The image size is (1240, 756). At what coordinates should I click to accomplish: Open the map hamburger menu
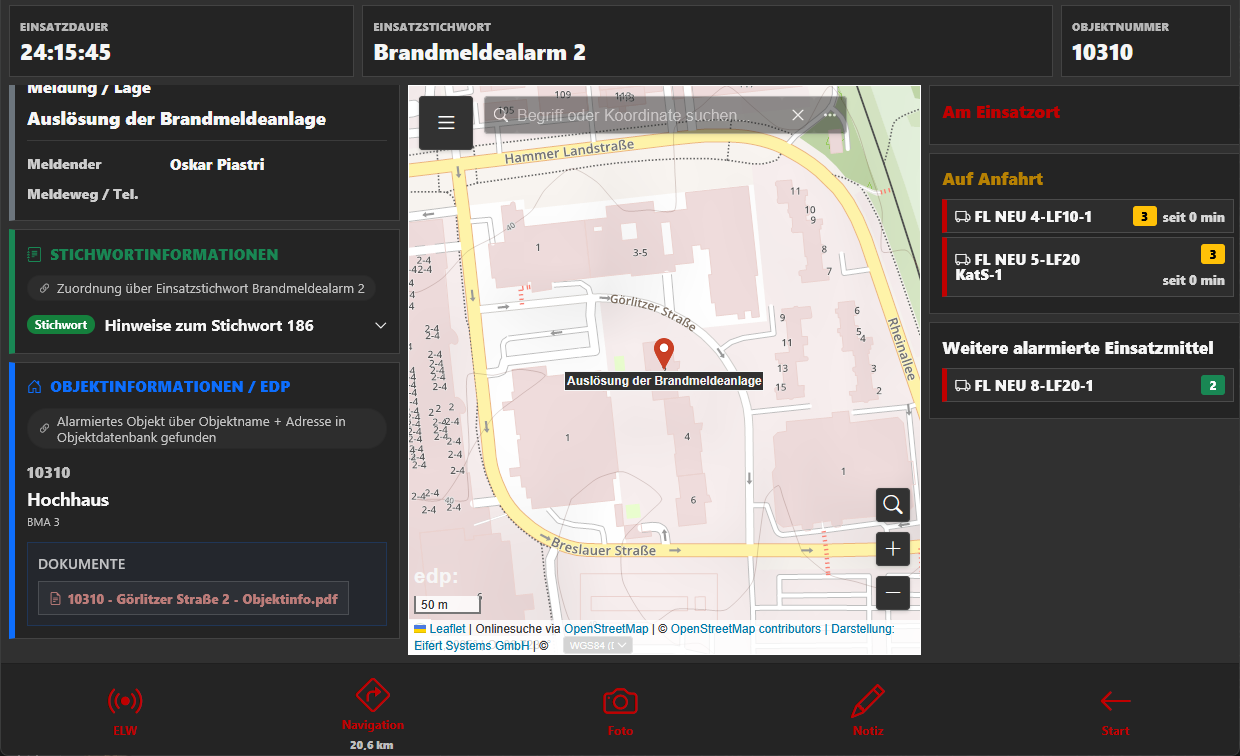[x=446, y=123]
